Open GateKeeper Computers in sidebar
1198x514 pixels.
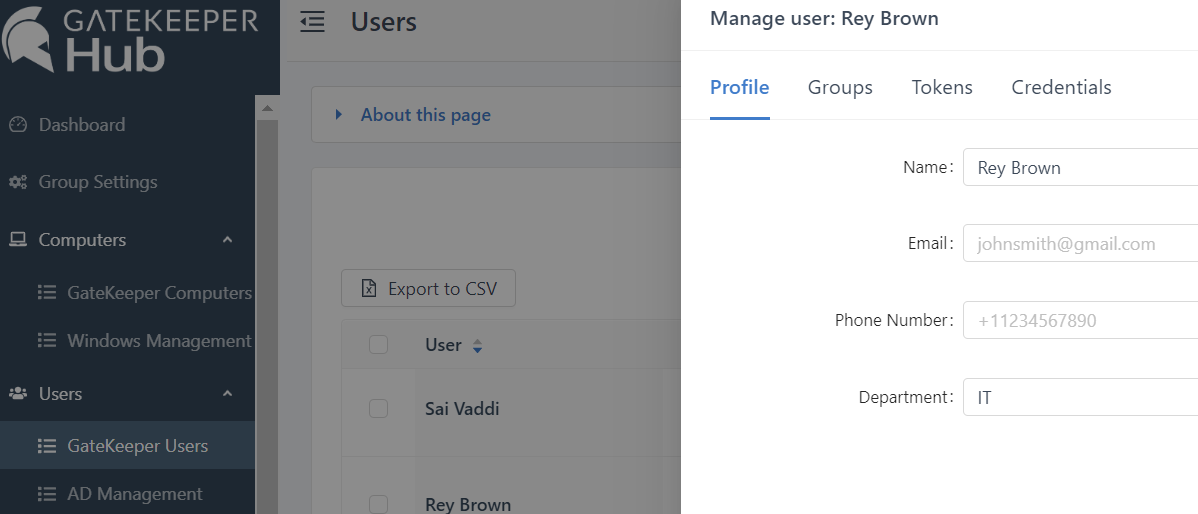pos(158,293)
